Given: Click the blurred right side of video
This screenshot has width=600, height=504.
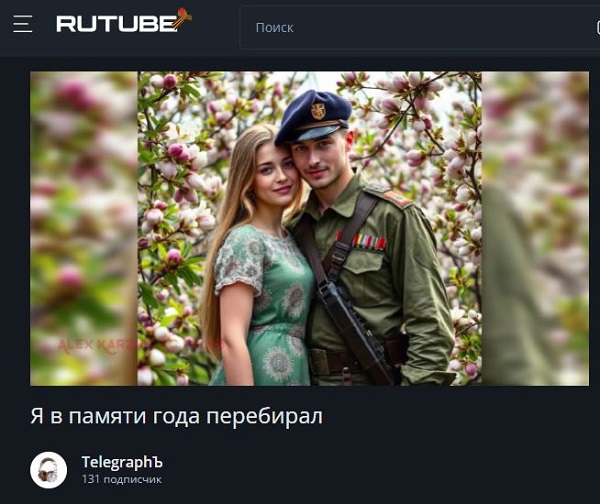Looking at the screenshot, I should pos(535,228).
